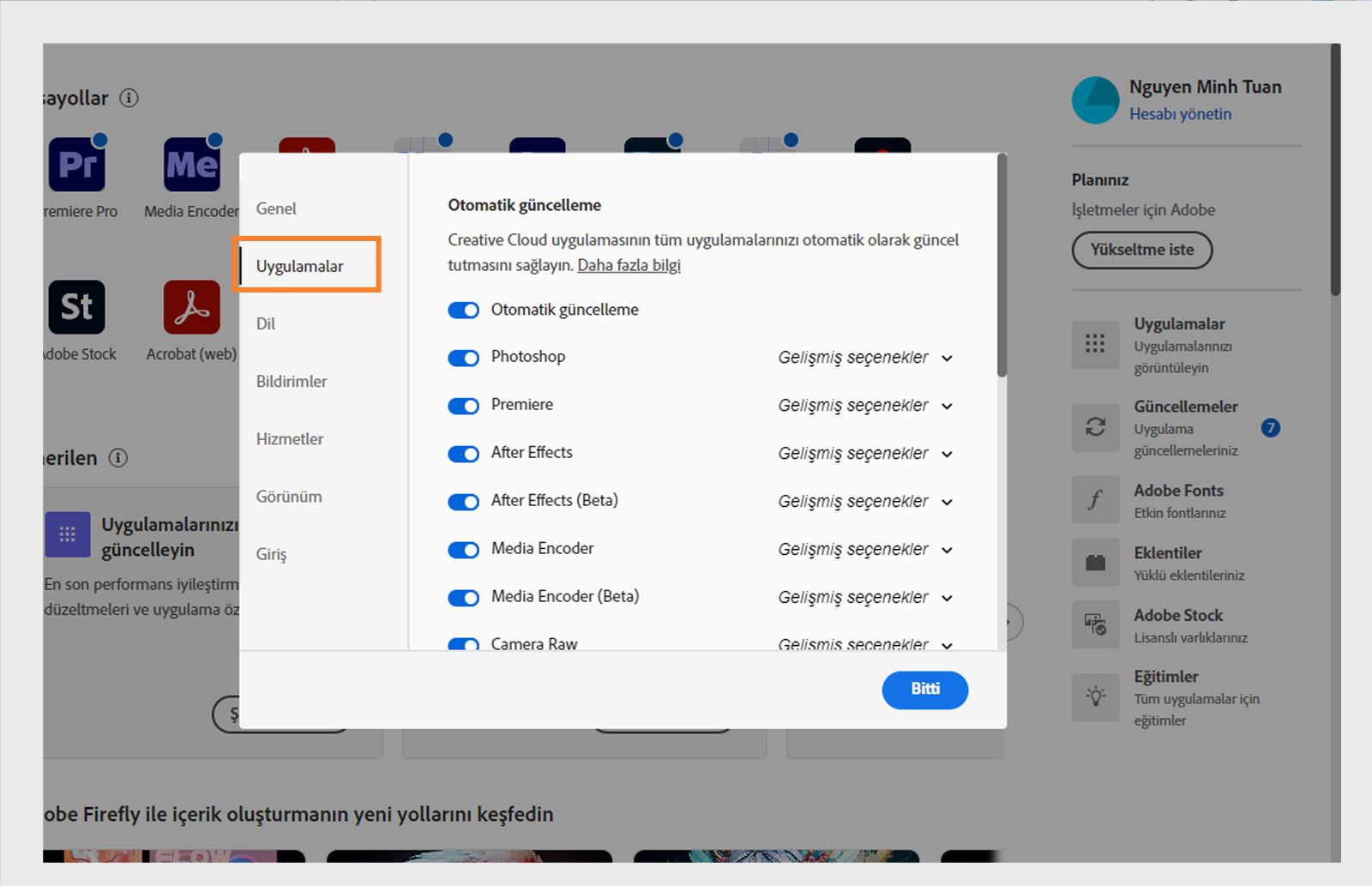This screenshot has width=1372, height=886.
Task: Disable the Otomatik güncelleme switch
Action: tap(463, 310)
